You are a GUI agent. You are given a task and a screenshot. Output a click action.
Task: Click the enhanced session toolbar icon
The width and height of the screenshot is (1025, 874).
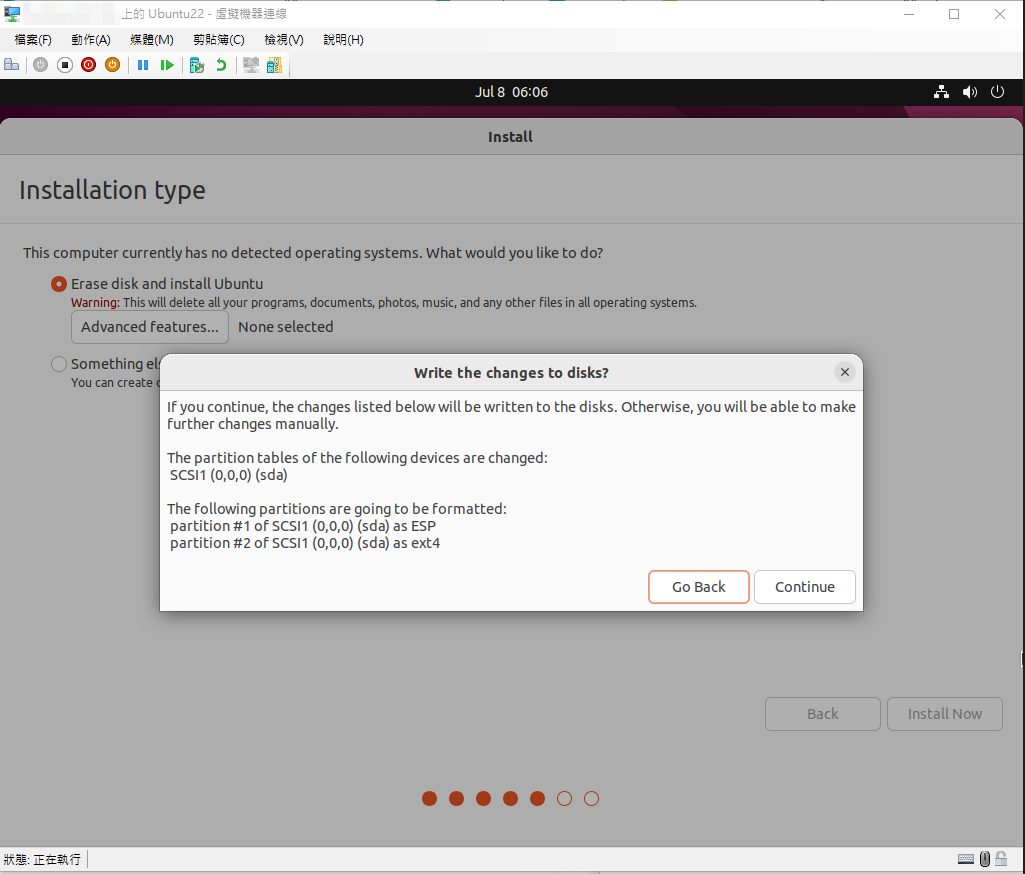pos(251,65)
